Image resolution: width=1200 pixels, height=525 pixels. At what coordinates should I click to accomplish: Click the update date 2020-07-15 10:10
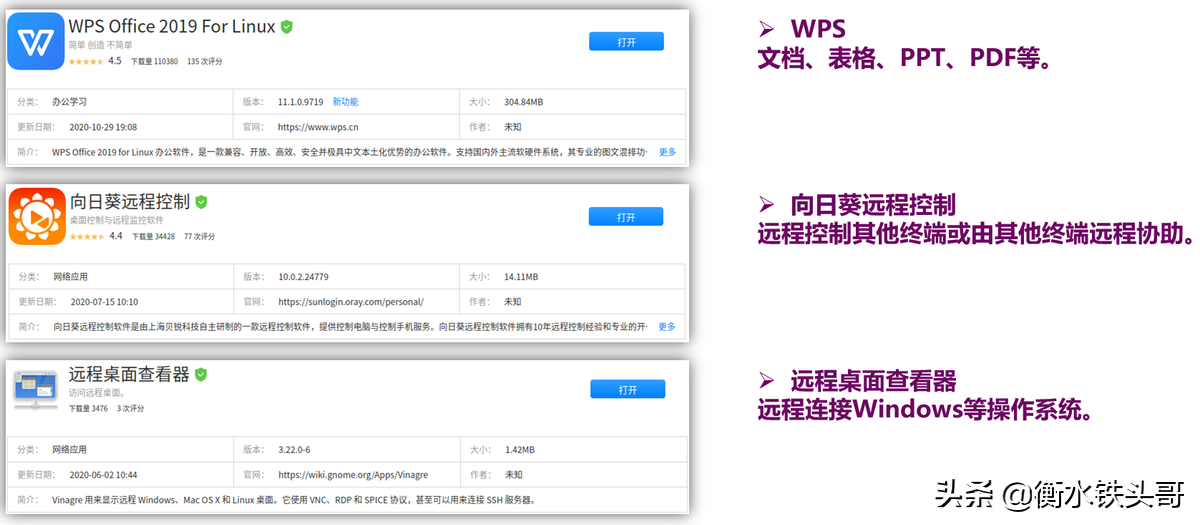[x=104, y=301]
